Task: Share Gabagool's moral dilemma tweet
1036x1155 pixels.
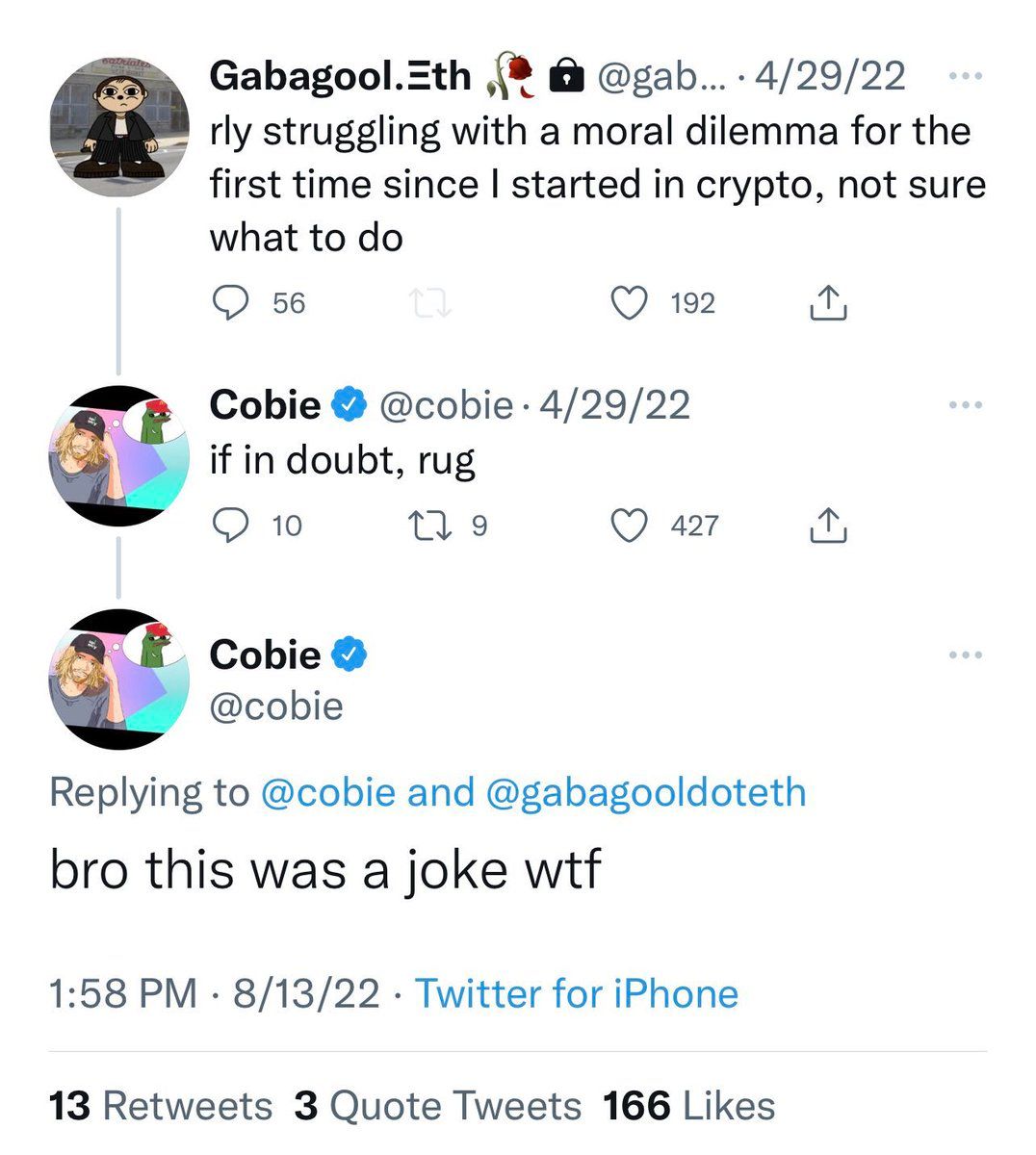Action: pos(828,304)
